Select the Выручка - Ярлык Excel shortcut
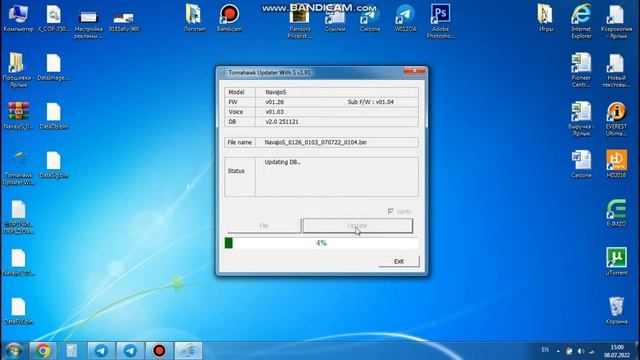 [x=581, y=118]
